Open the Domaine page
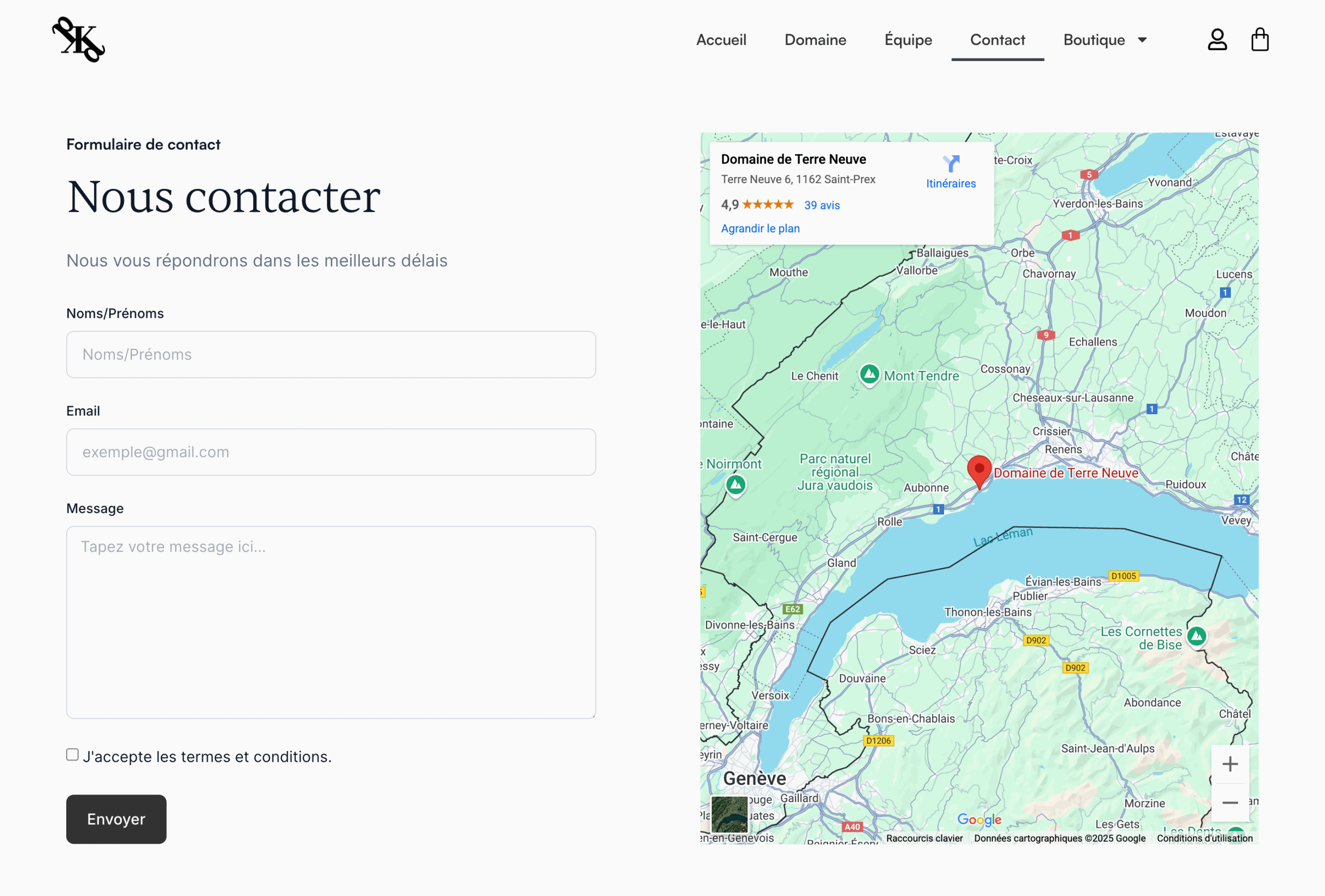Screen dimensions: 1325x896 [815, 40]
